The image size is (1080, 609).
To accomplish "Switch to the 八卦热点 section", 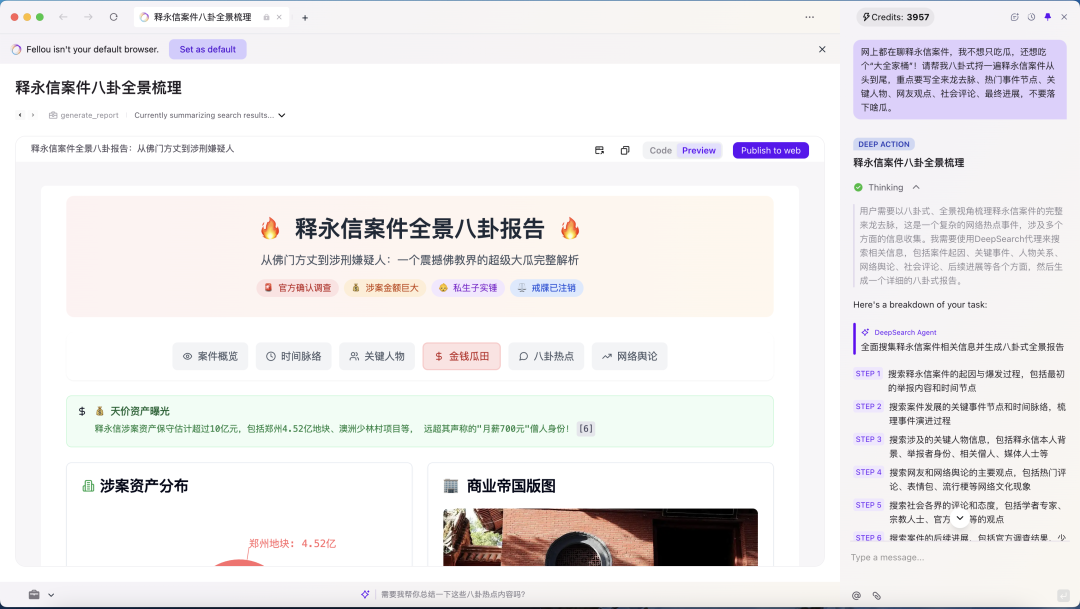I will [x=546, y=356].
